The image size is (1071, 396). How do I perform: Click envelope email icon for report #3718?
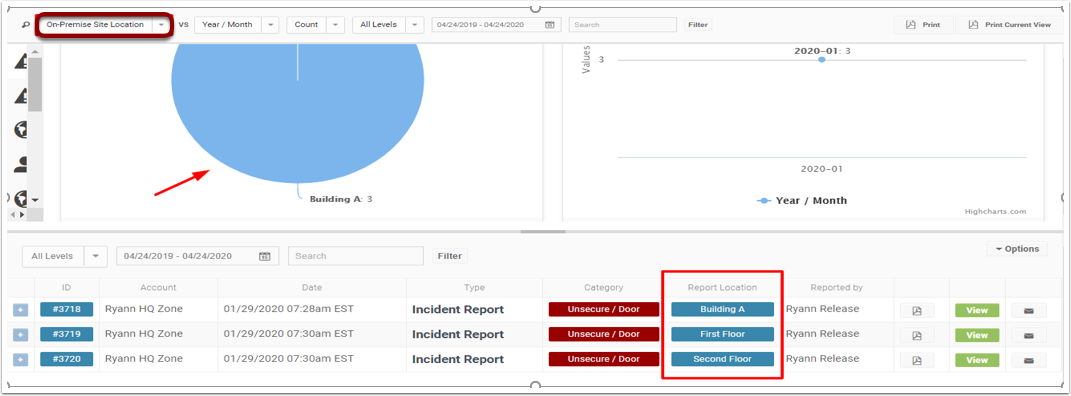1028,311
